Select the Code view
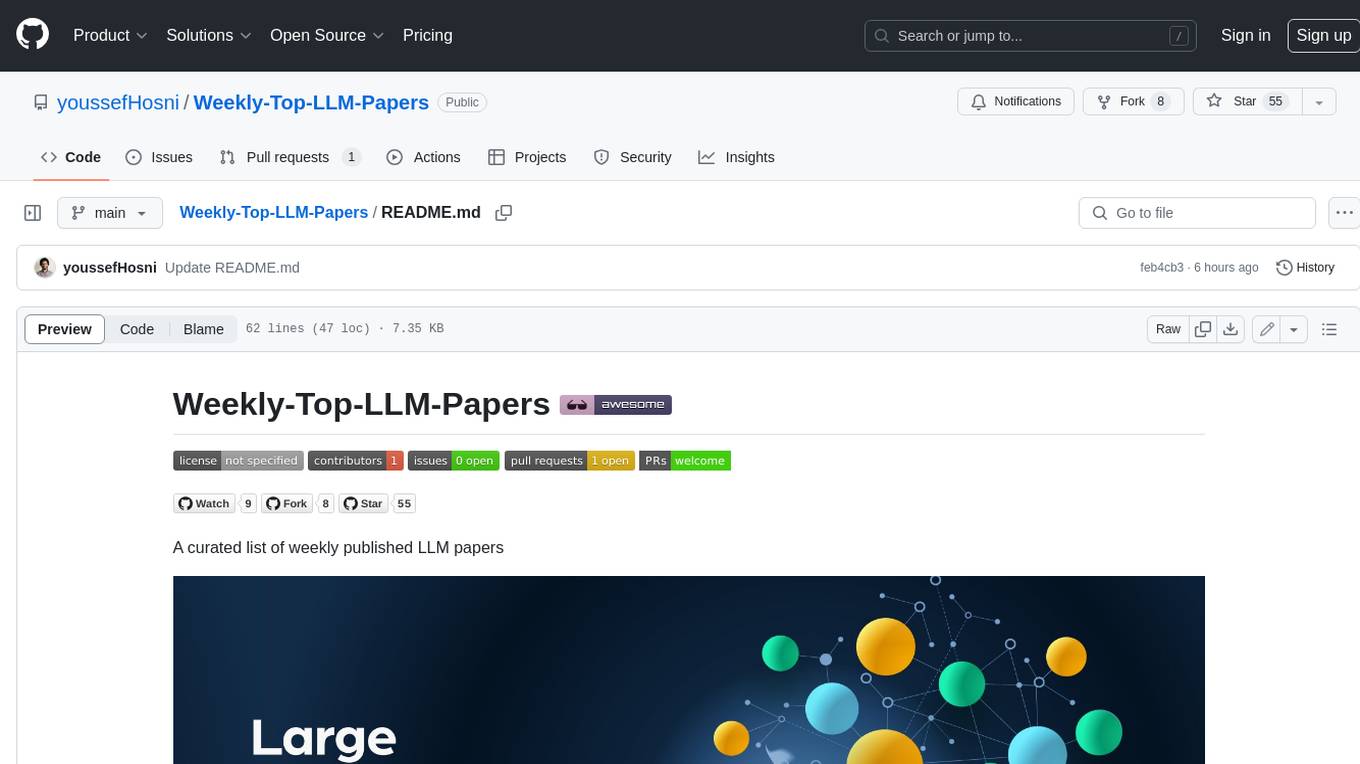 point(137,329)
